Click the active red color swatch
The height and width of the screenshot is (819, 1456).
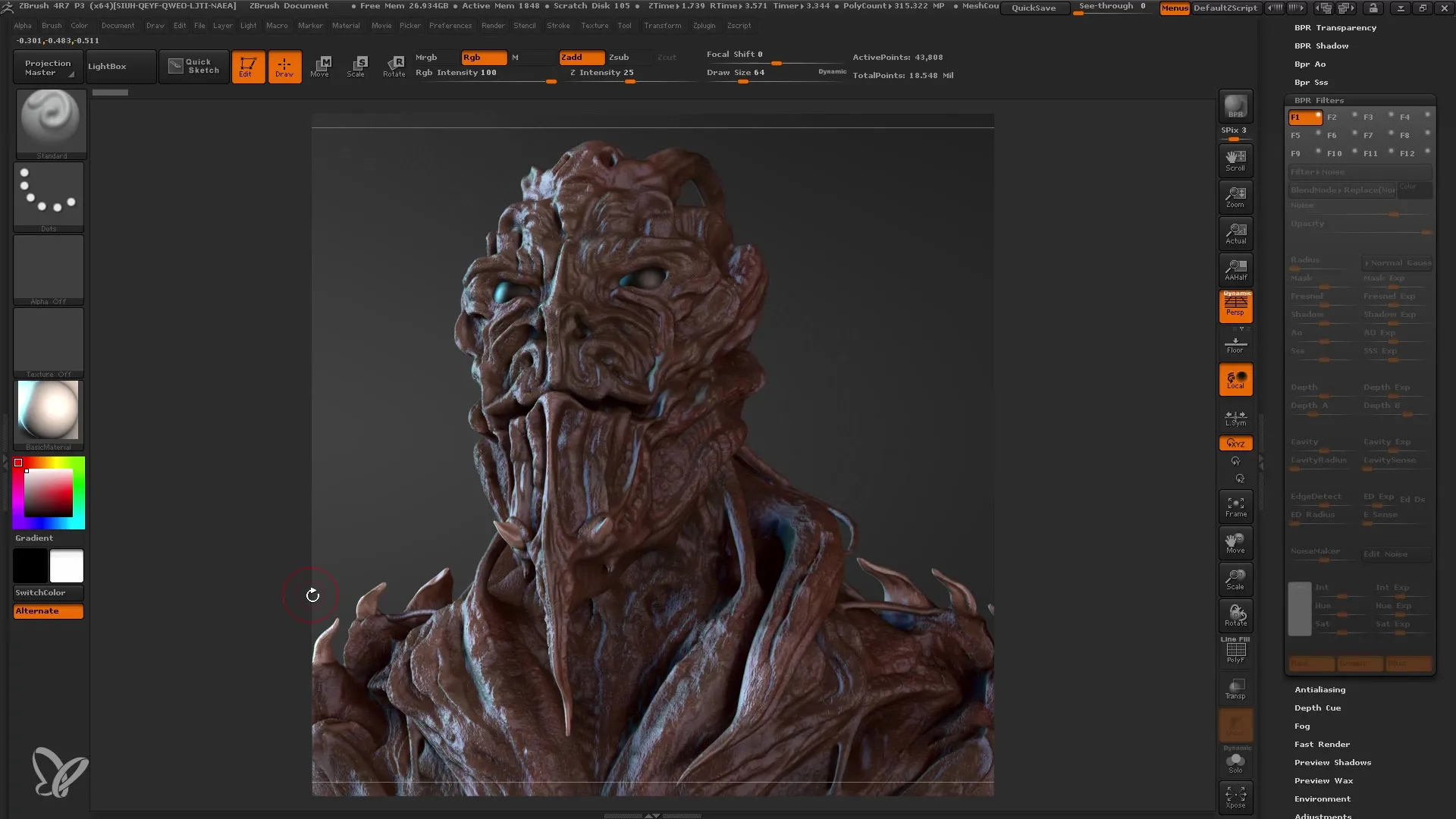[18, 462]
